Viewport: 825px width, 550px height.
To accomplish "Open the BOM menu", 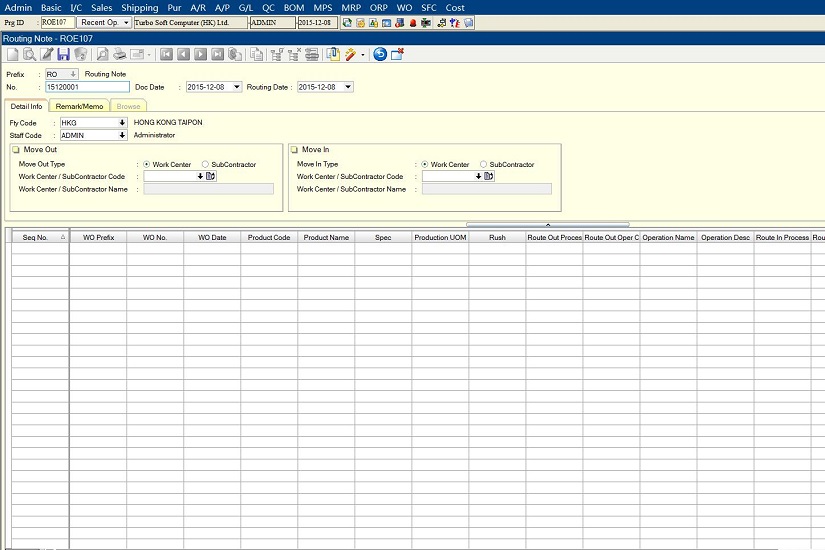I will (x=293, y=7).
